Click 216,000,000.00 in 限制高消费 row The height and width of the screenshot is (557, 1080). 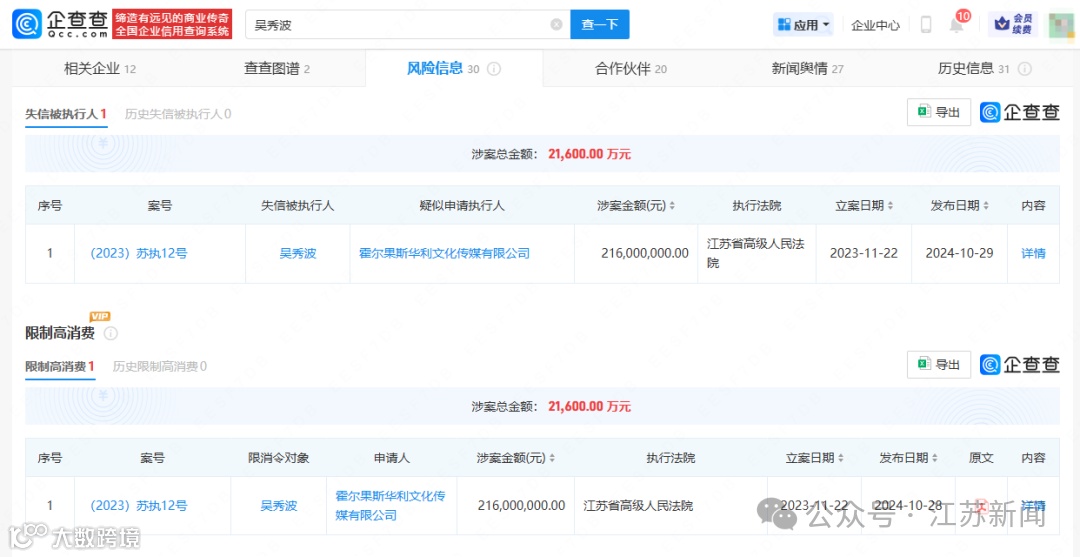[x=521, y=505]
